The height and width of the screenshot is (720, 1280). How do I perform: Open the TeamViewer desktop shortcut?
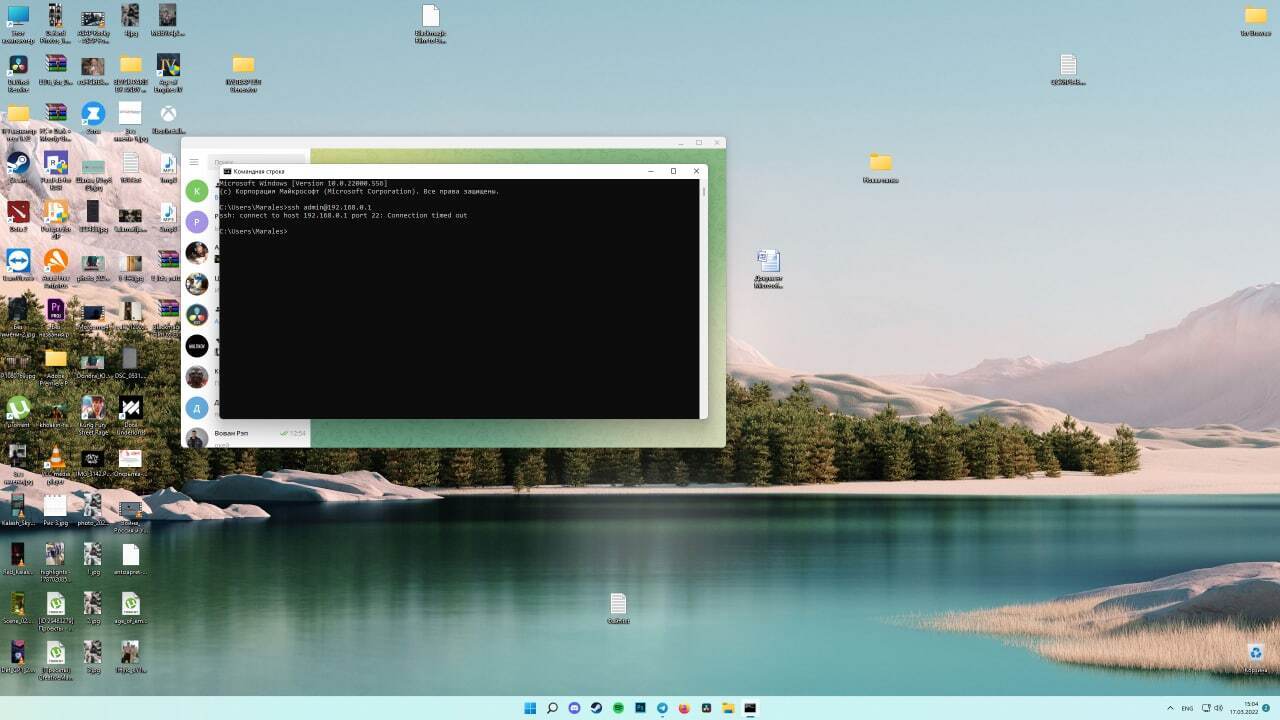[18, 261]
